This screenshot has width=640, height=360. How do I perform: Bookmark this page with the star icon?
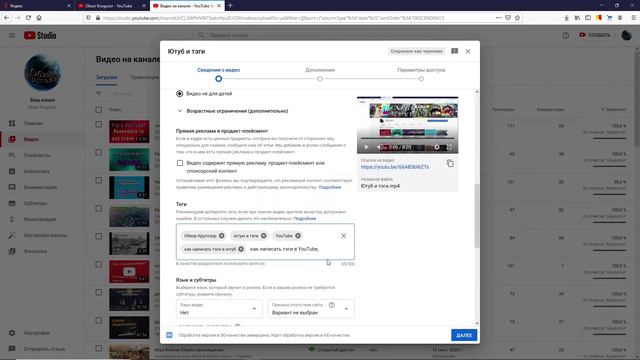pos(518,18)
